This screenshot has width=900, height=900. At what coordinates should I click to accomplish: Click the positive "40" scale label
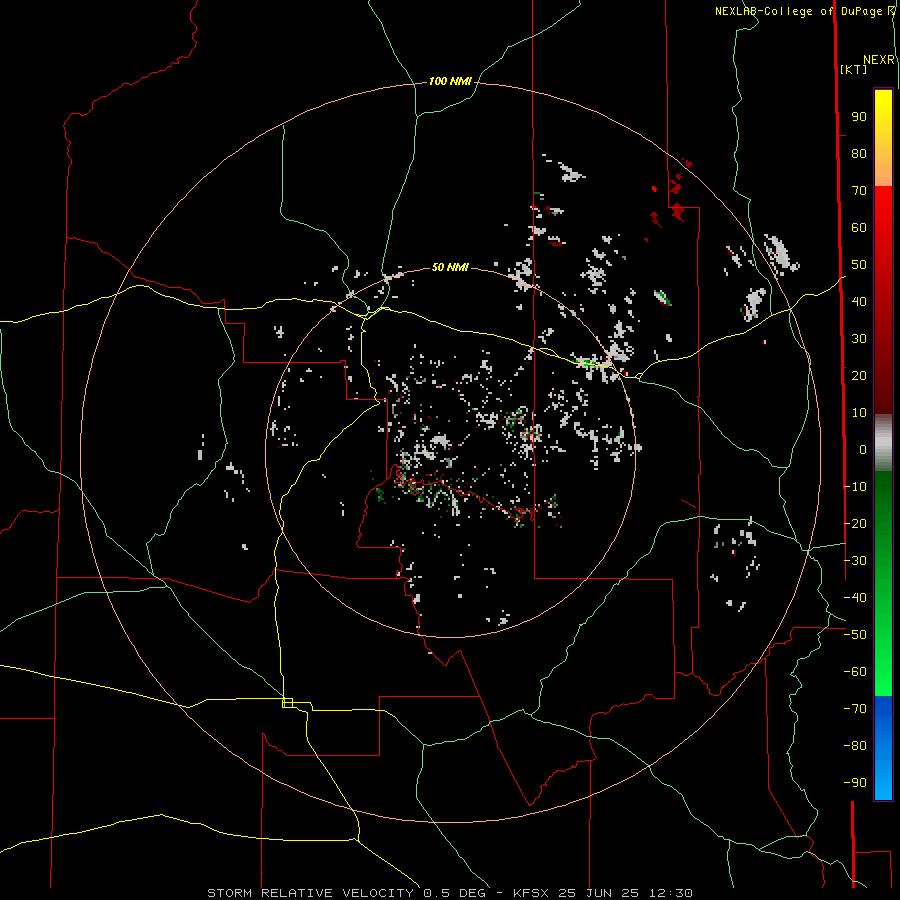859,301
